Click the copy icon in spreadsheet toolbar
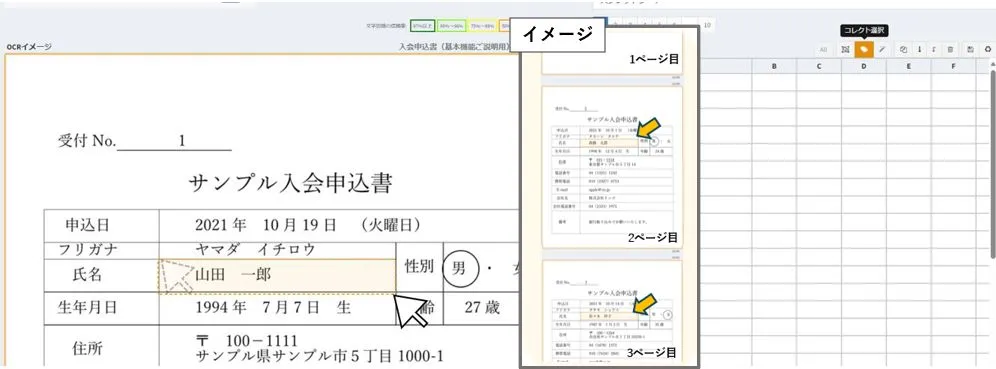The width and height of the screenshot is (996, 369). coord(903,49)
